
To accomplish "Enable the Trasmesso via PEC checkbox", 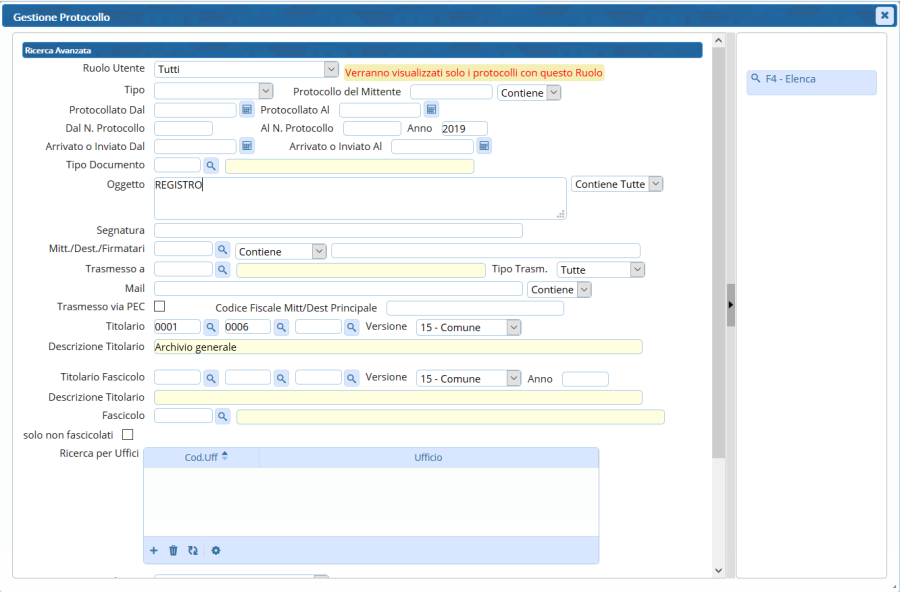I will point(158,306).
